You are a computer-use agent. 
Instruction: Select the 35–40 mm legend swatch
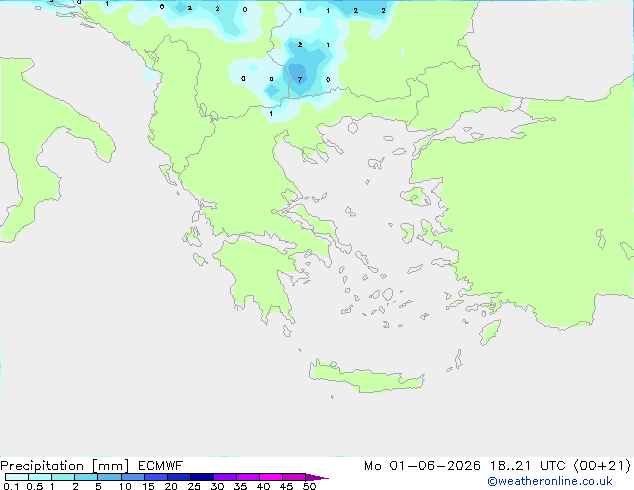[x=248, y=477]
